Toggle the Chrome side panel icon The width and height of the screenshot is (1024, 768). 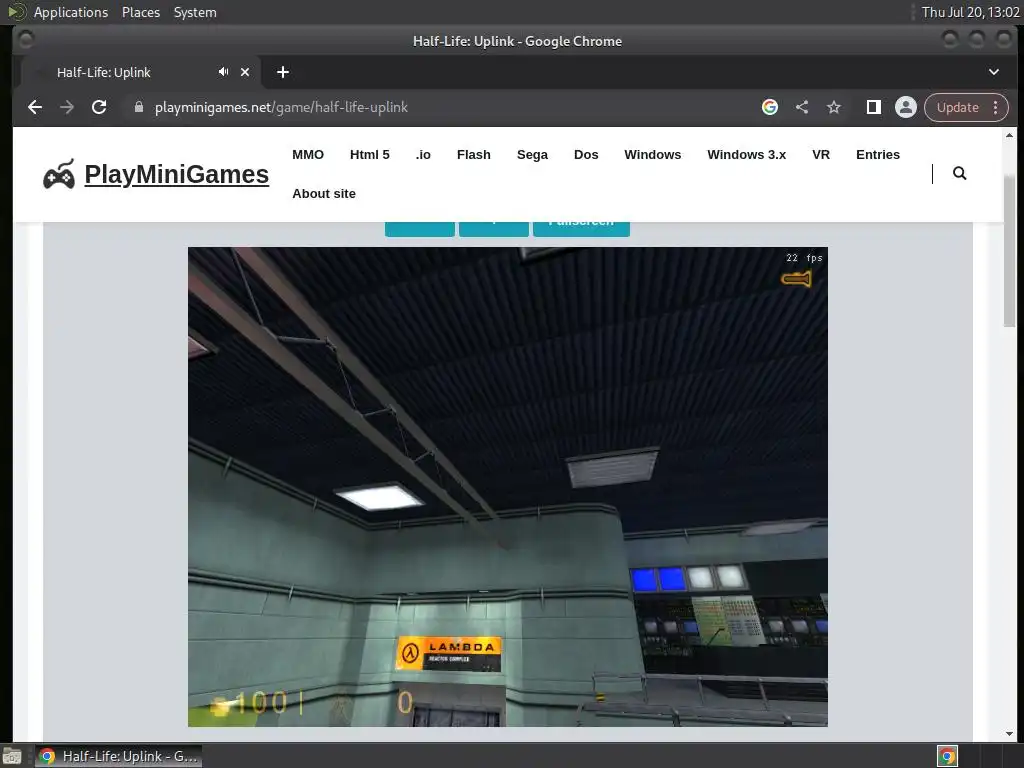874,107
